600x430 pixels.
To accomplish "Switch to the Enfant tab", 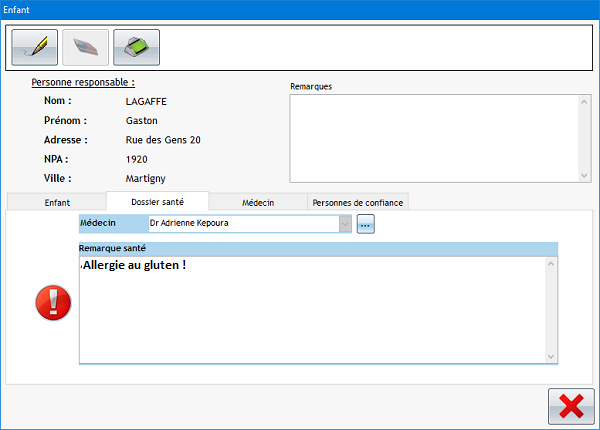I will [x=57, y=202].
